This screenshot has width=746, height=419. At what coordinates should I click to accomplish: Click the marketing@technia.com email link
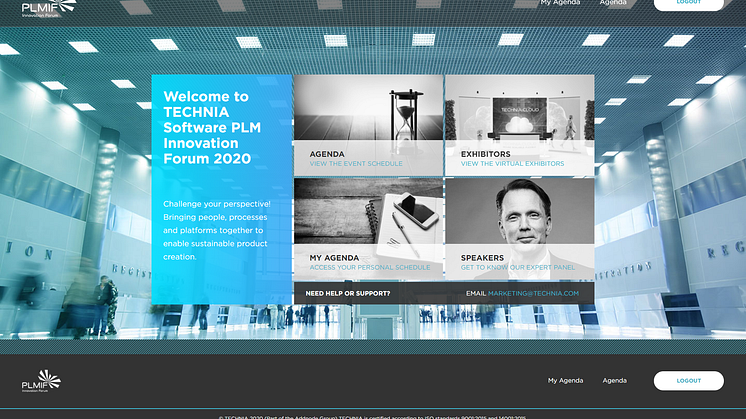tap(533, 293)
